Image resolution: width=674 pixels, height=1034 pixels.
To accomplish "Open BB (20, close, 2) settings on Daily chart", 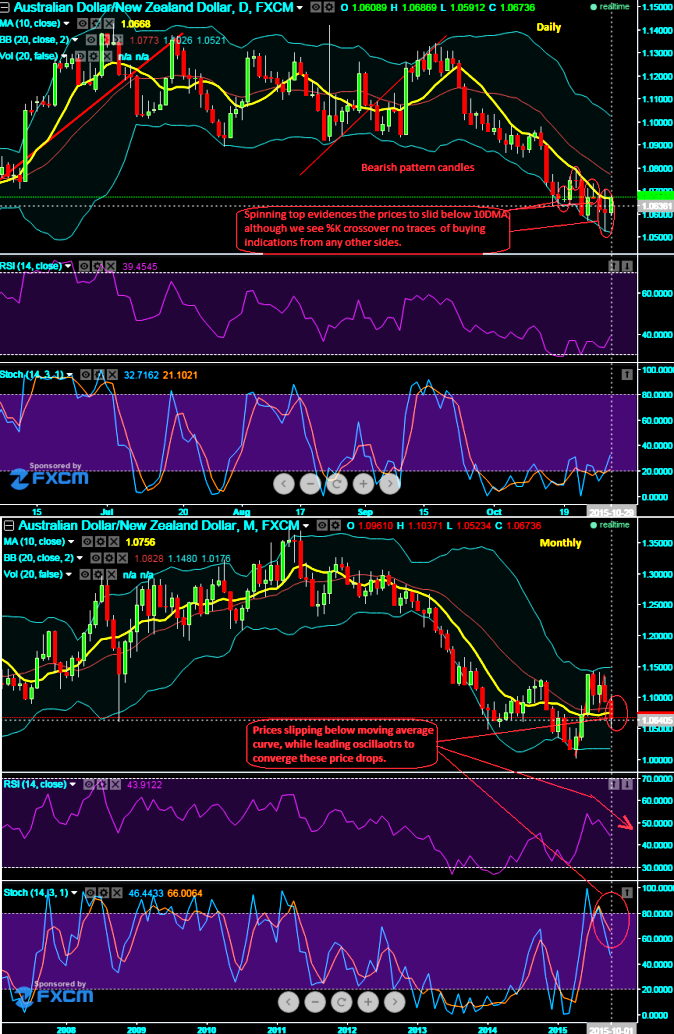I will [x=104, y=40].
